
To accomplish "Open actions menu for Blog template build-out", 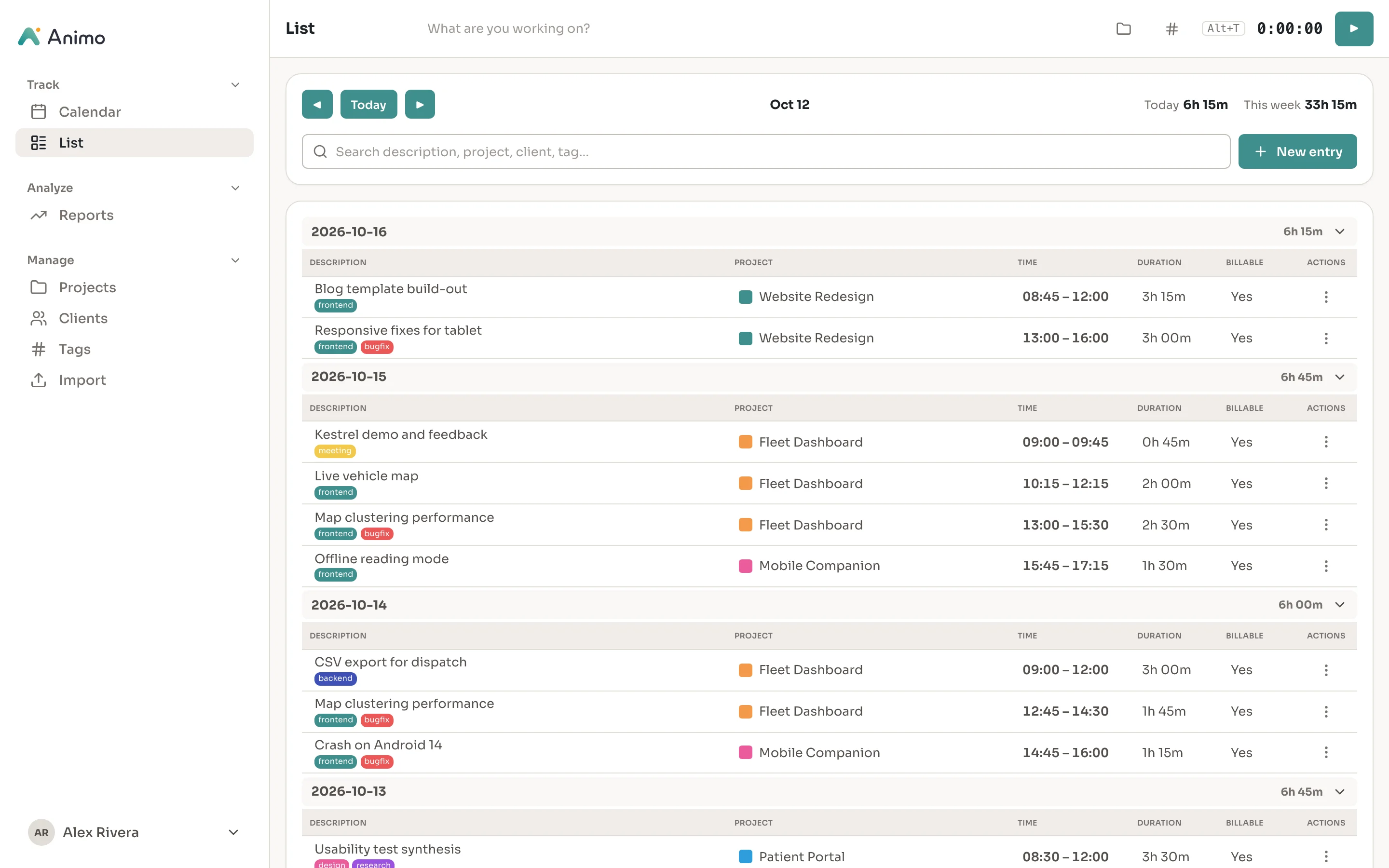I will [x=1326, y=297].
